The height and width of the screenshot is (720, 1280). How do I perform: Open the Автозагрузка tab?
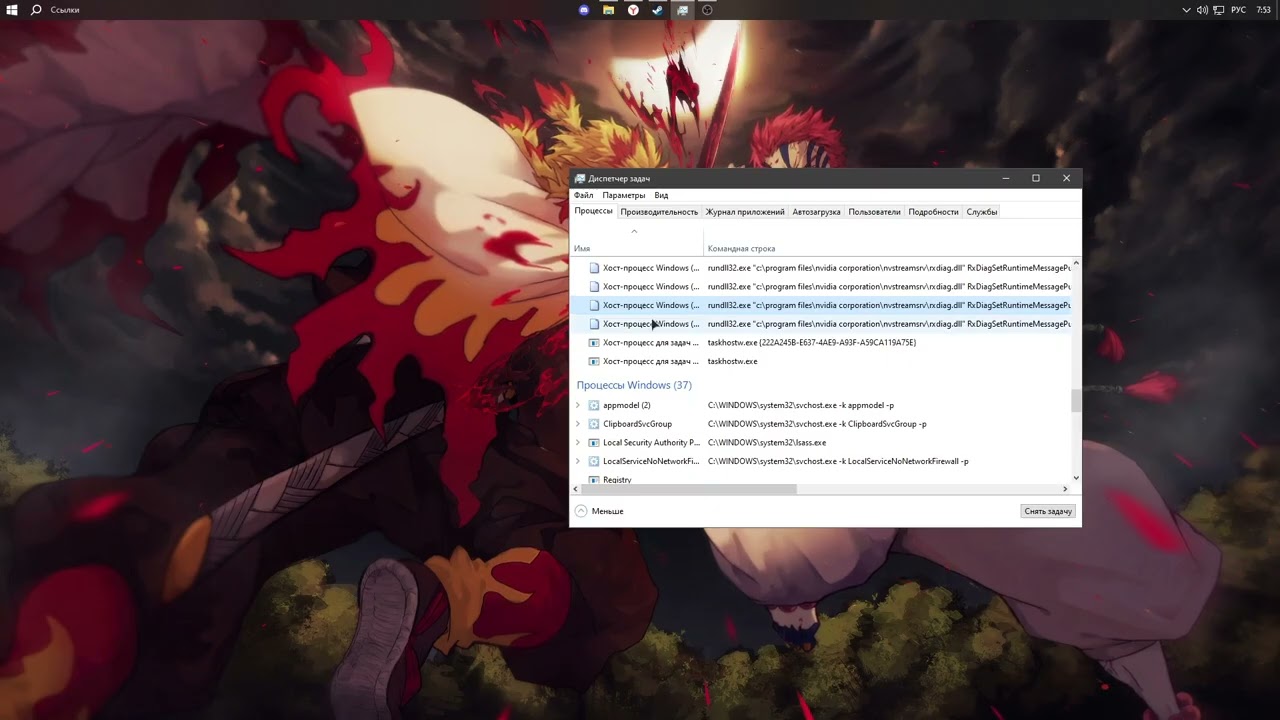[816, 212]
